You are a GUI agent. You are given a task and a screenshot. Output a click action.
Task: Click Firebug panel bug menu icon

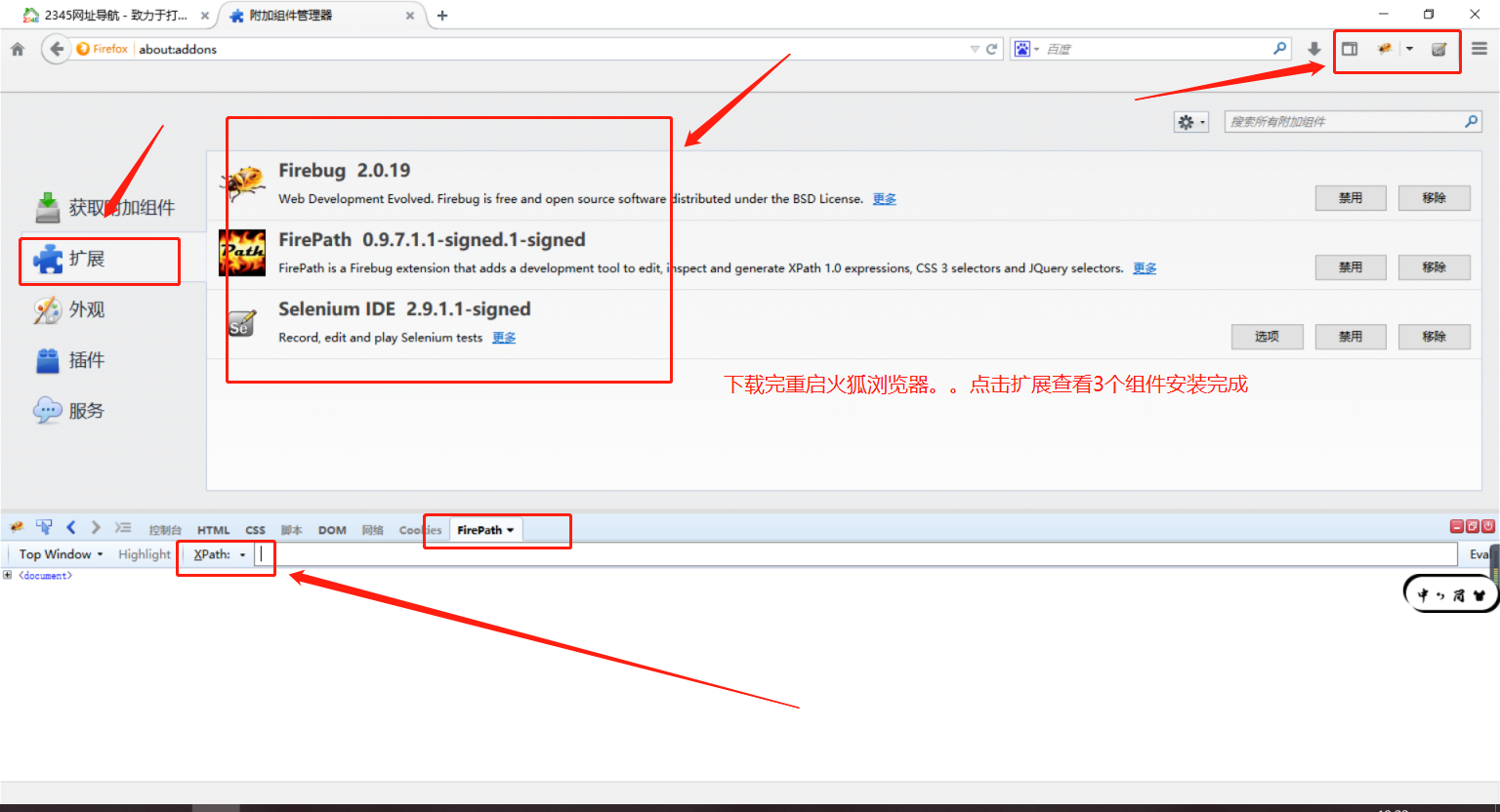(17, 527)
